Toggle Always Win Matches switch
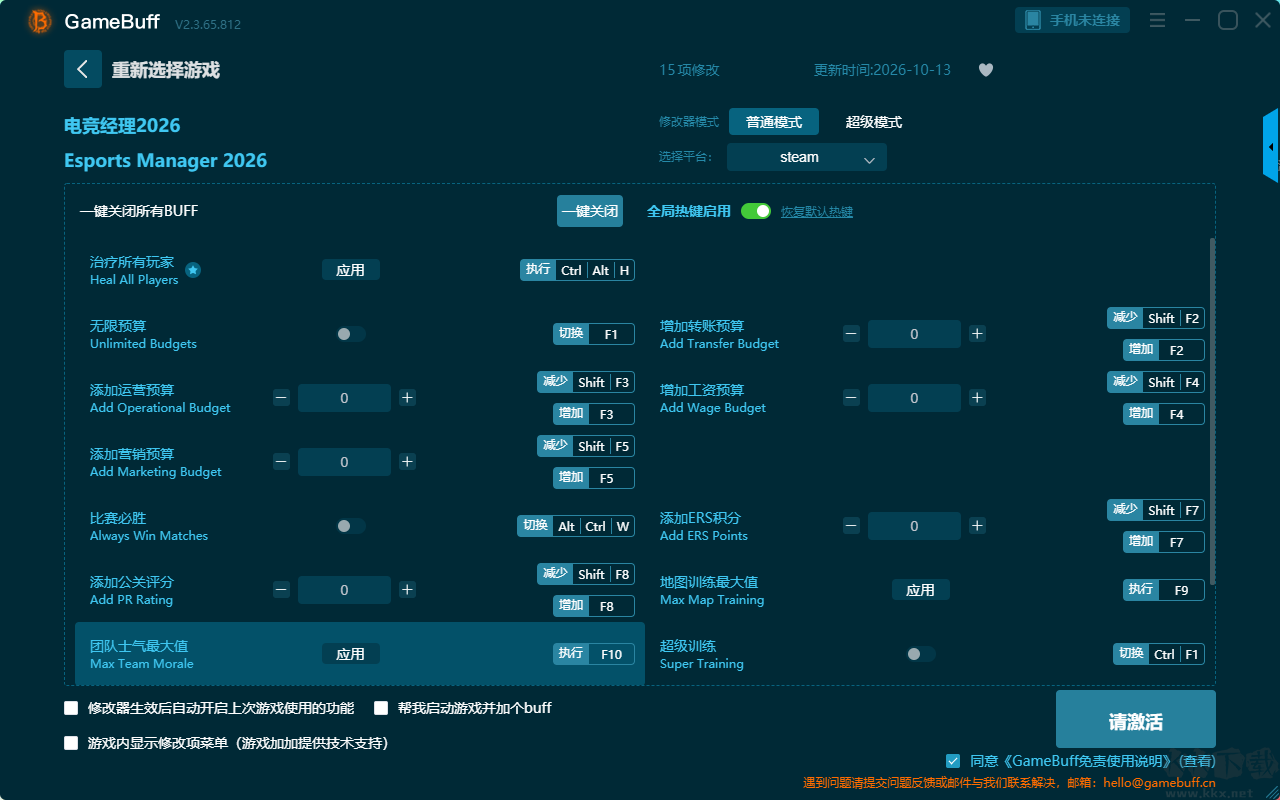 click(350, 526)
